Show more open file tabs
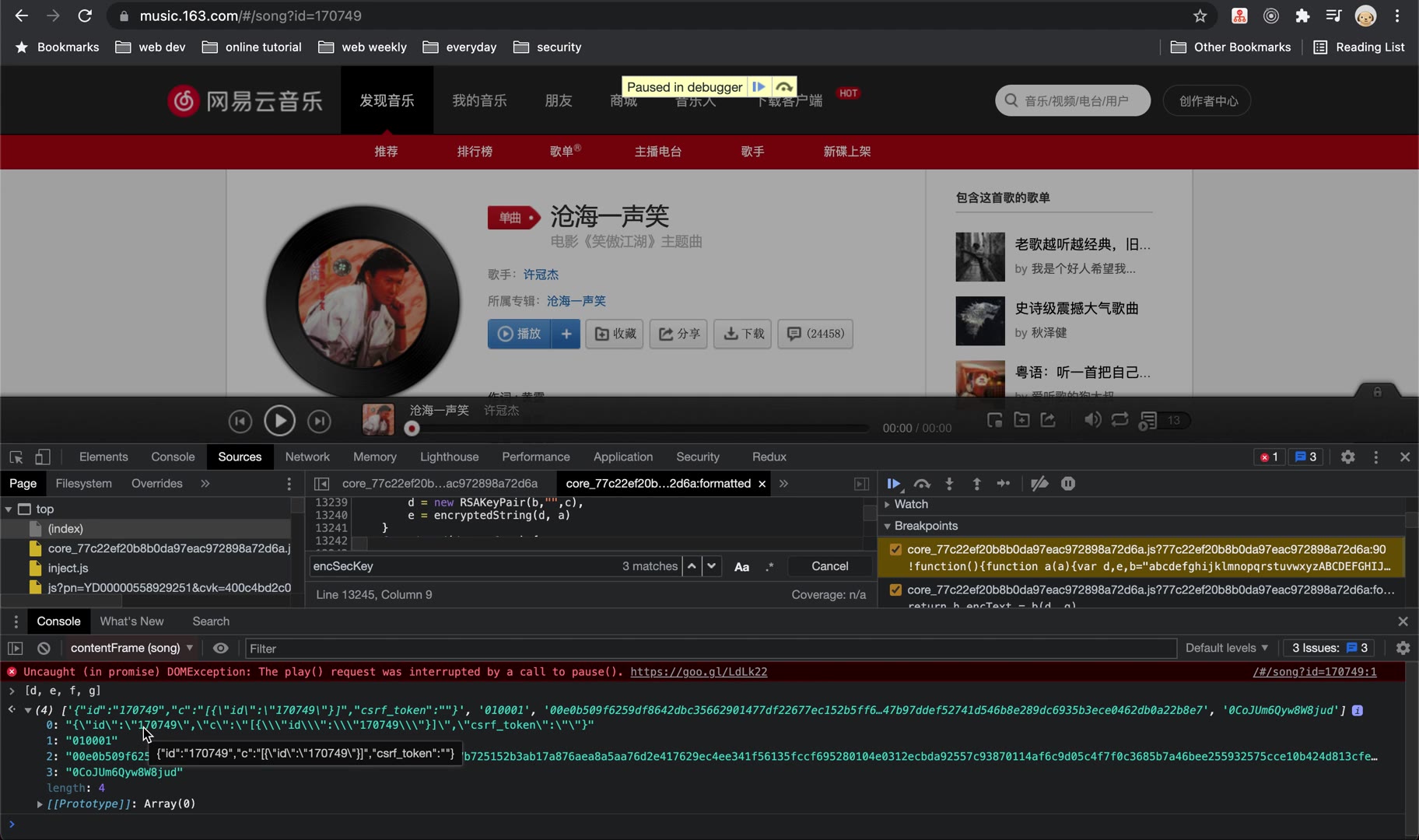The width and height of the screenshot is (1419, 840). click(783, 484)
